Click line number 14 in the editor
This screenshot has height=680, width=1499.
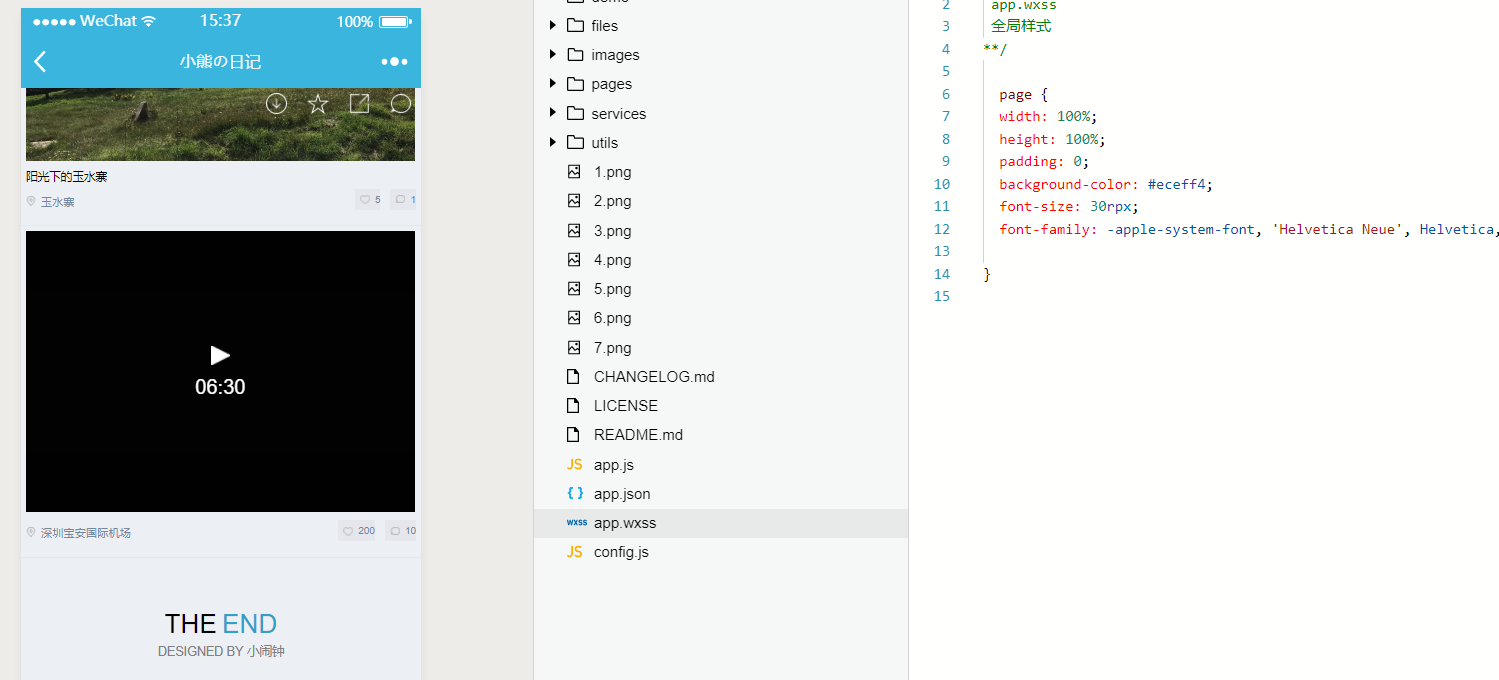point(941,274)
